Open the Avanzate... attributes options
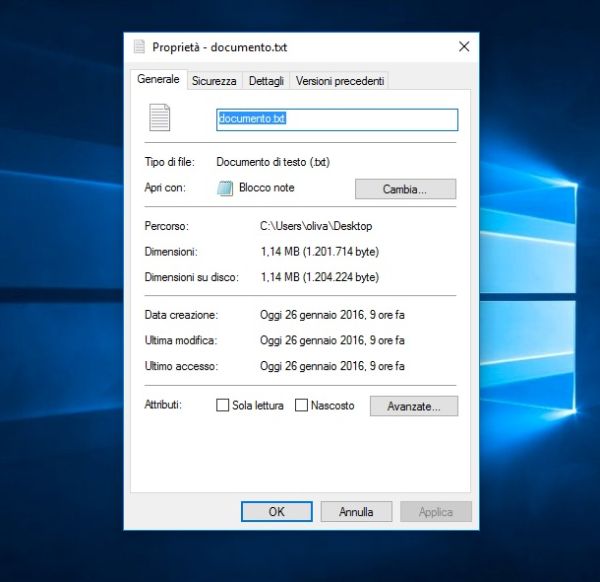 pyautogui.click(x=413, y=406)
